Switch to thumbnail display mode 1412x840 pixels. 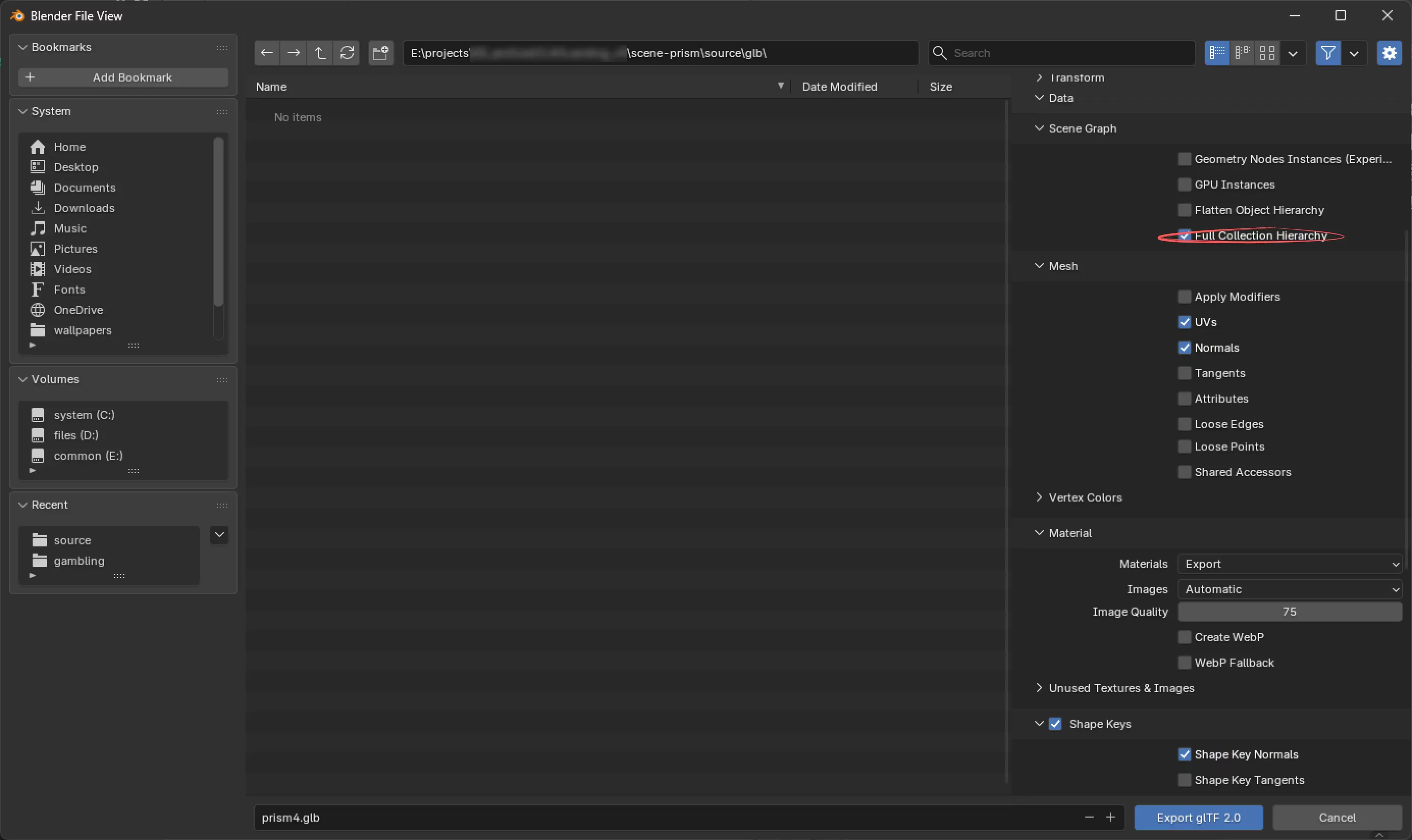tap(1267, 53)
